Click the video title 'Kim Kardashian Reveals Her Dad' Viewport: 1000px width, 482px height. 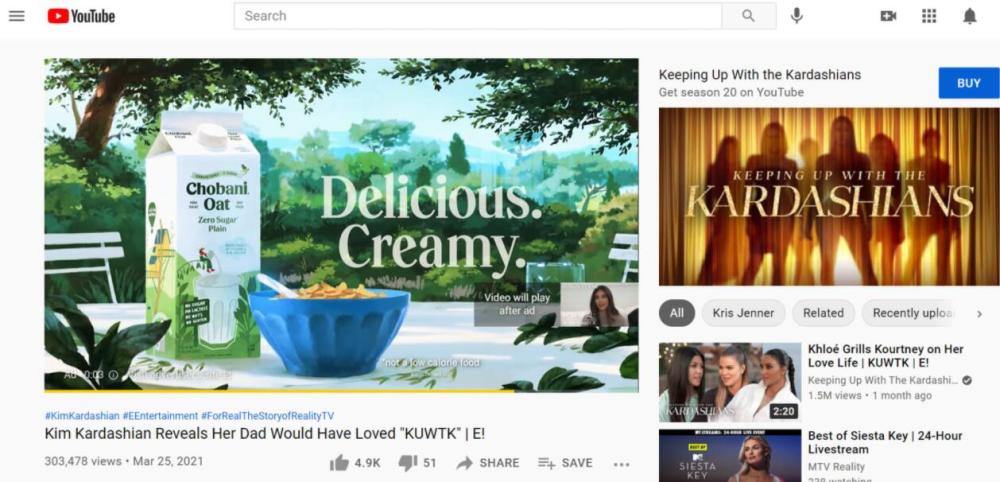tap(265, 434)
